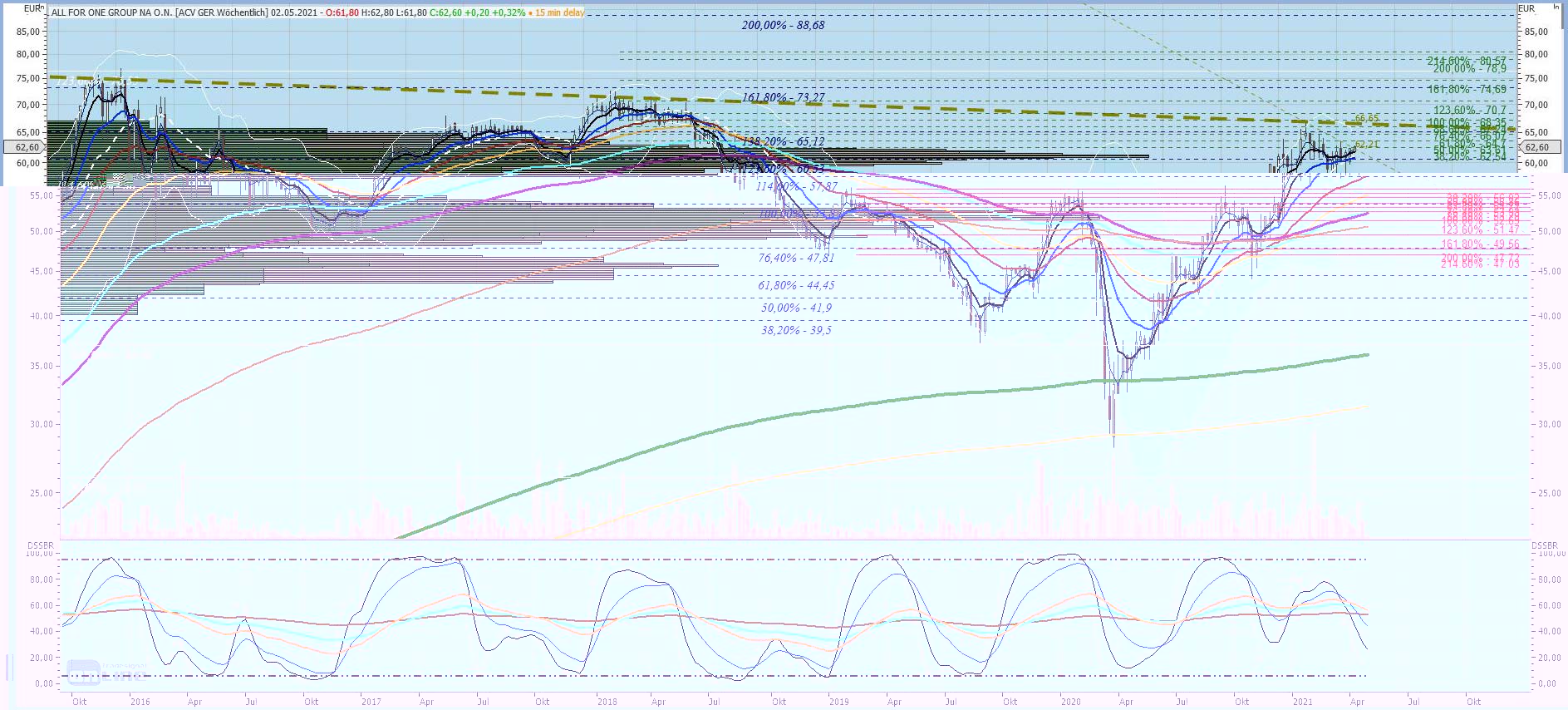Open the DSSBR indicator label on the left
This screenshot has height=710, width=1568.
[40, 545]
